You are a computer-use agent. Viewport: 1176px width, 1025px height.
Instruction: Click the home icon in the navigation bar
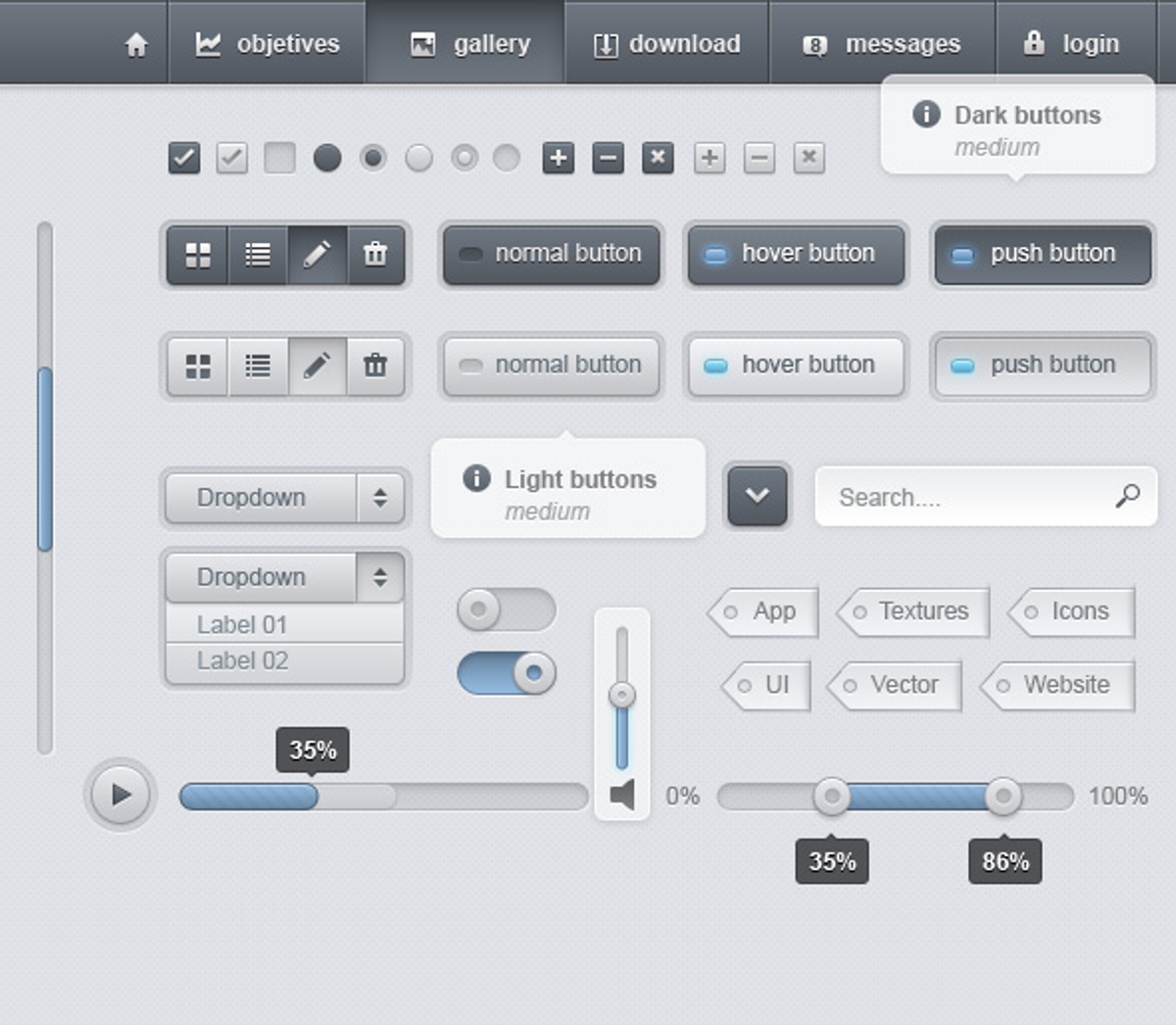pyautogui.click(x=136, y=44)
